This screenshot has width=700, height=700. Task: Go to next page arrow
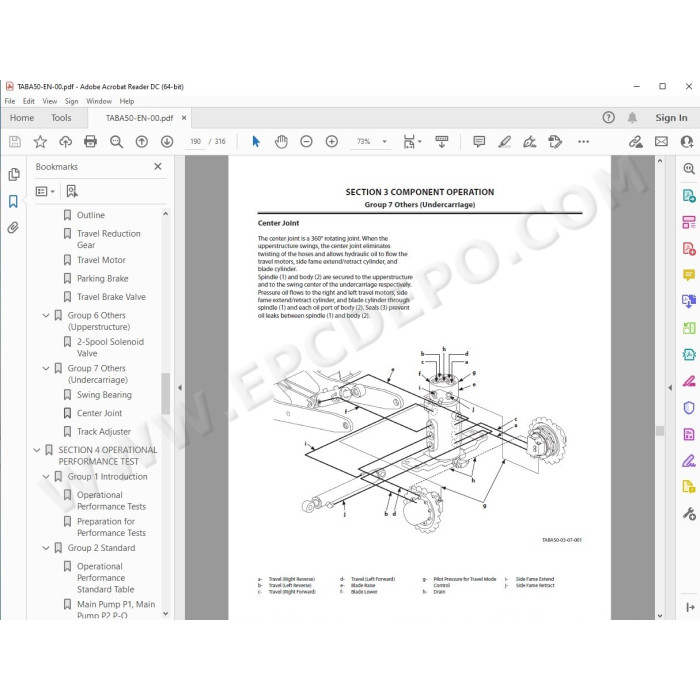point(167,142)
